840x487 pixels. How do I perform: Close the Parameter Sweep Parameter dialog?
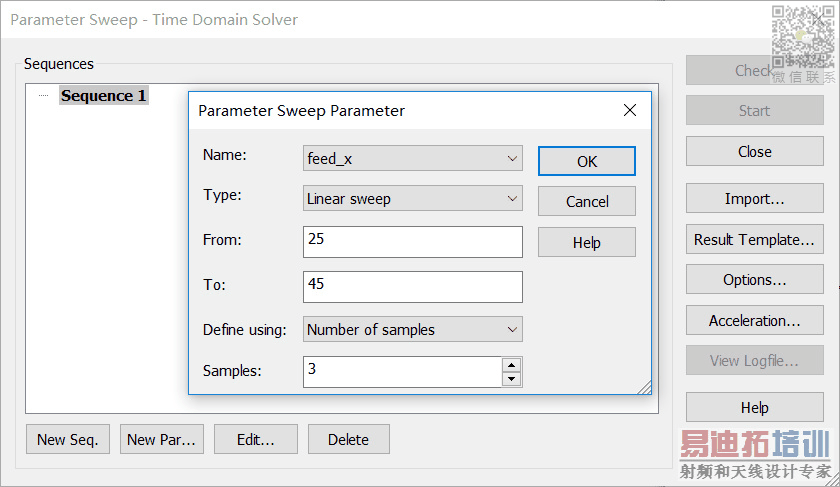click(630, 110)
